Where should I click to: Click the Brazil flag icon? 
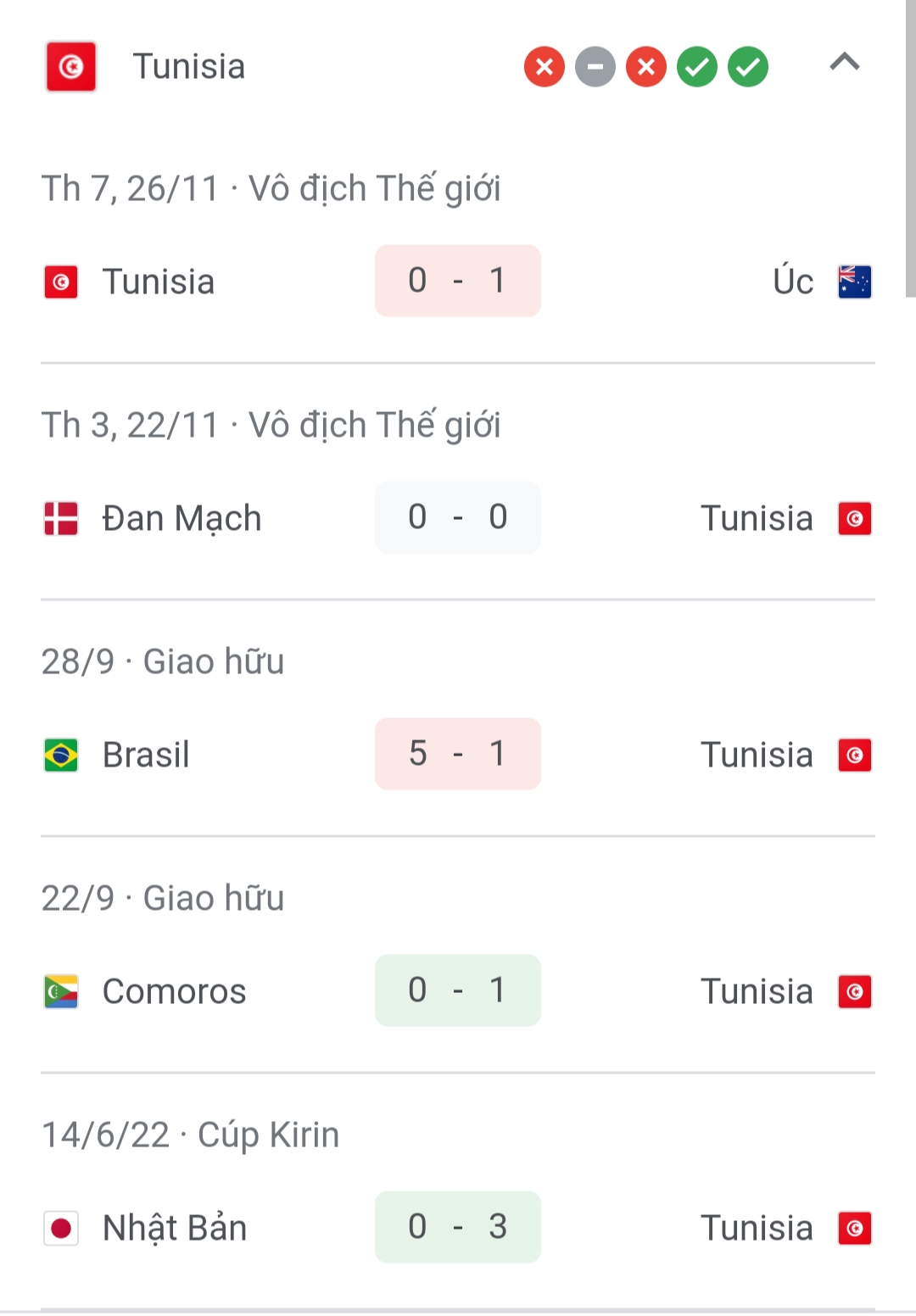[61, 755]
